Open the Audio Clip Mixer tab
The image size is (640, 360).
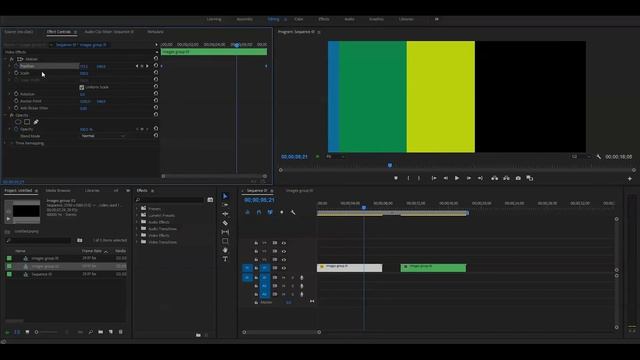109,32
